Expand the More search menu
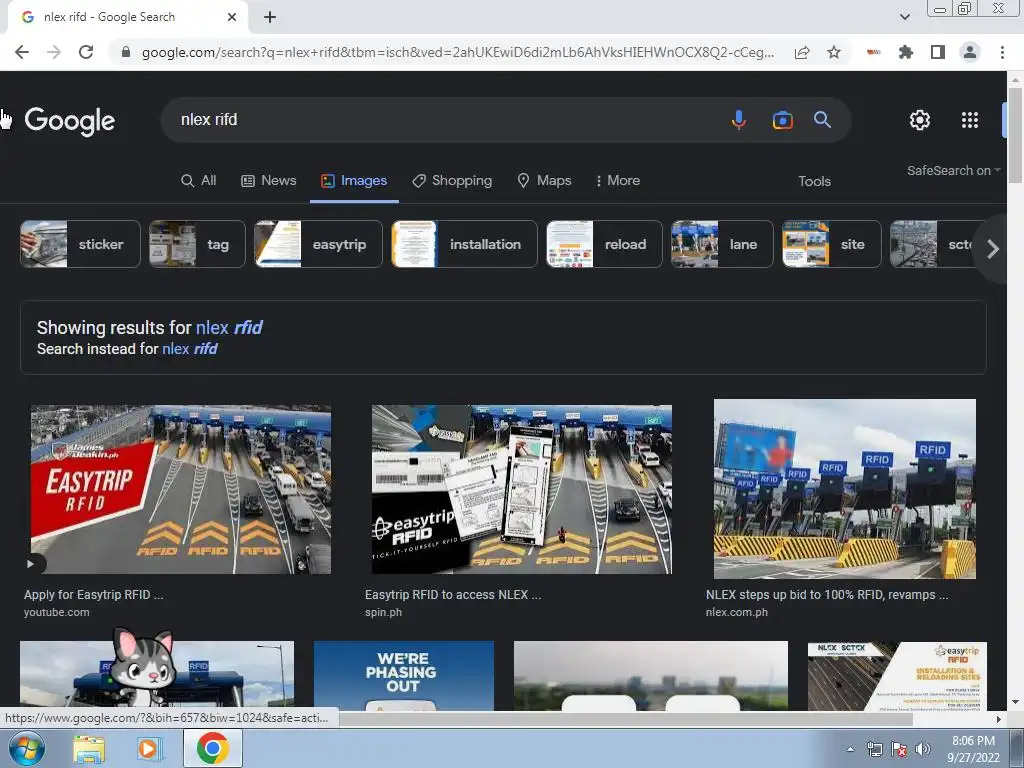Image resolution: width=1024 pixels, height=768 pixels. [617, 180]
